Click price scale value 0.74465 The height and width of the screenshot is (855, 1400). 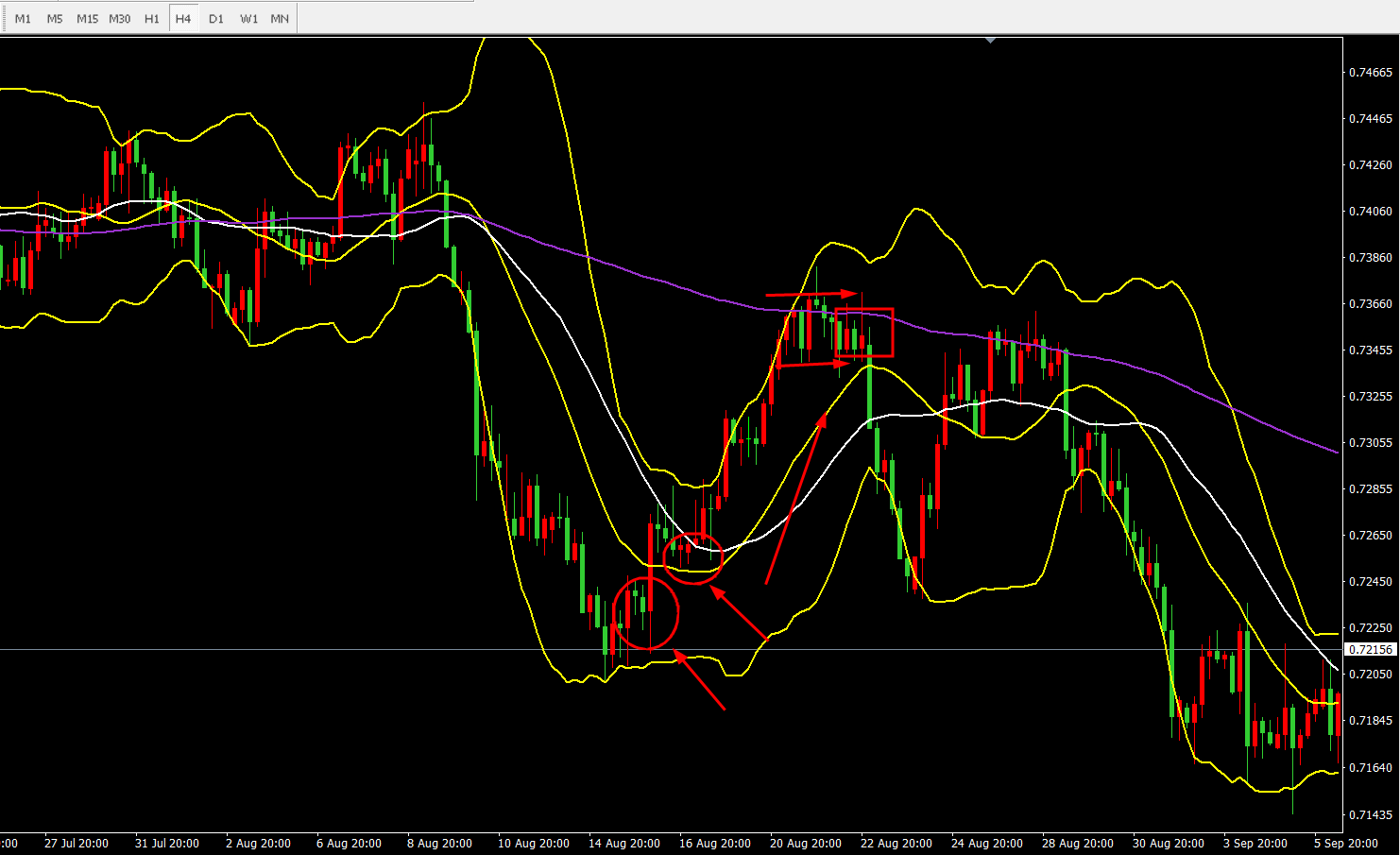(1370, 118)
